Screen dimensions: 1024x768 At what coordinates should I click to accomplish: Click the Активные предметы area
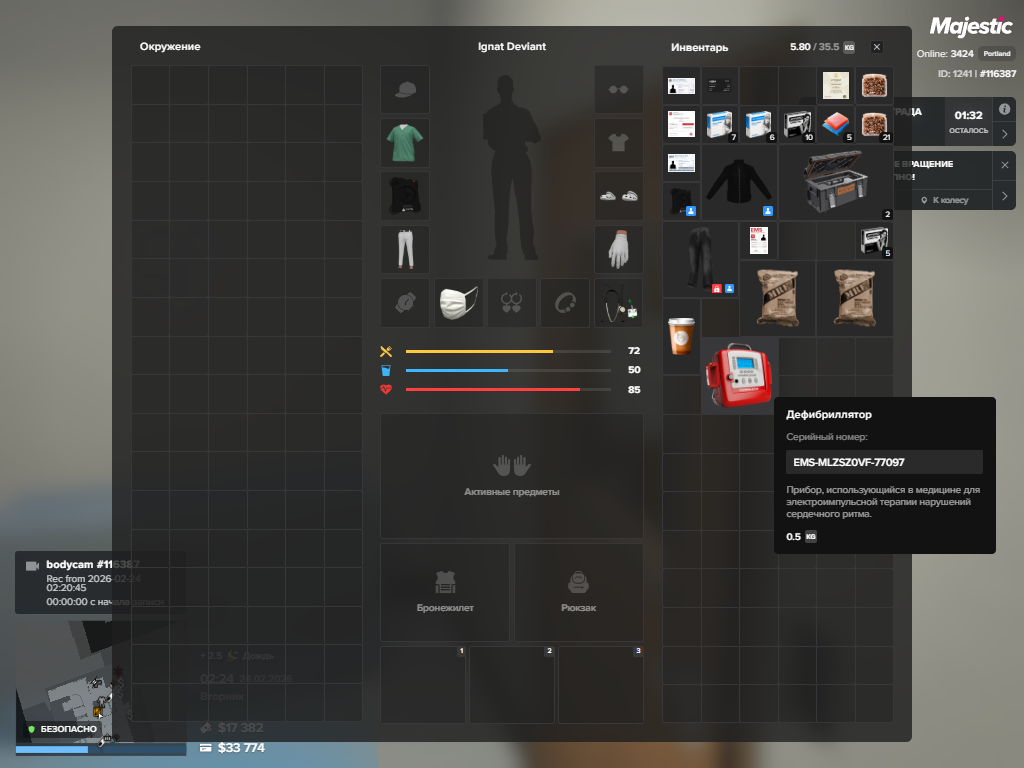[511, 476]
